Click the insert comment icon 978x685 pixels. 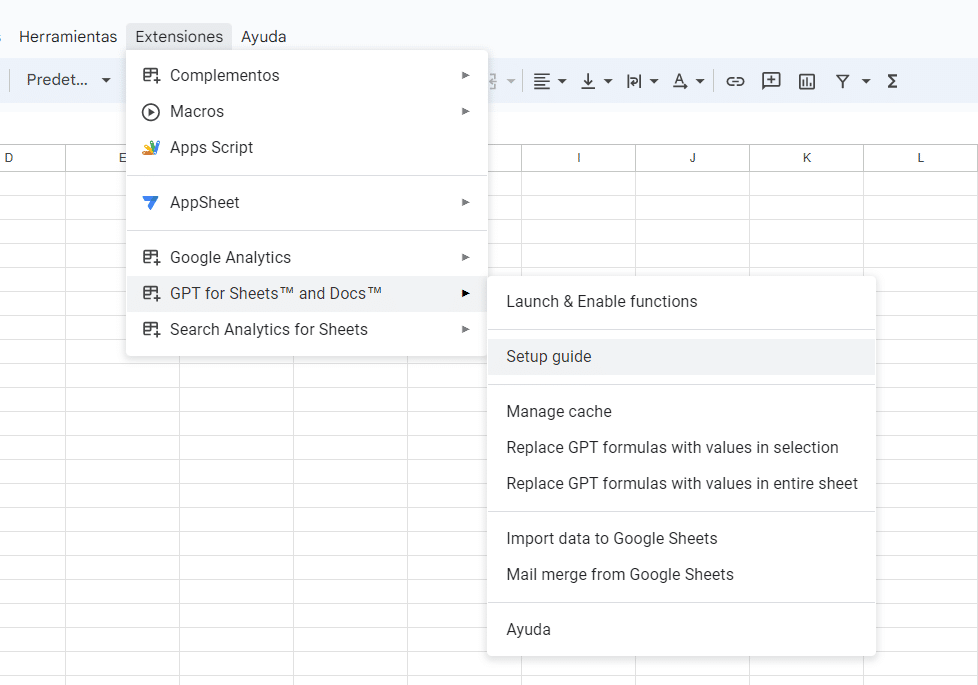[x=771, y=81]
